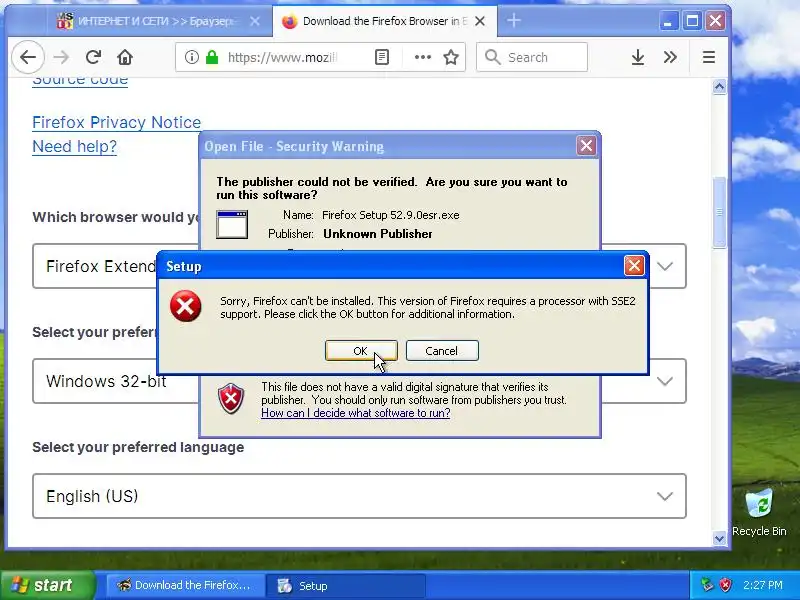Viewport: 800px width, 600px height.
Task: Click the browser forward arrow
Action: (x=61, y=57)
